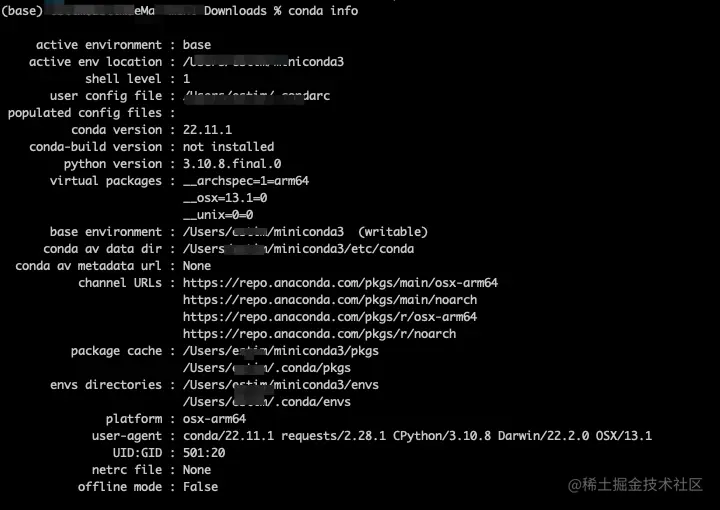Open the pkgs/main/osx-arm64 channel URL
The width and height of the screenshot is (720, 510).
[x=340, y=283]
